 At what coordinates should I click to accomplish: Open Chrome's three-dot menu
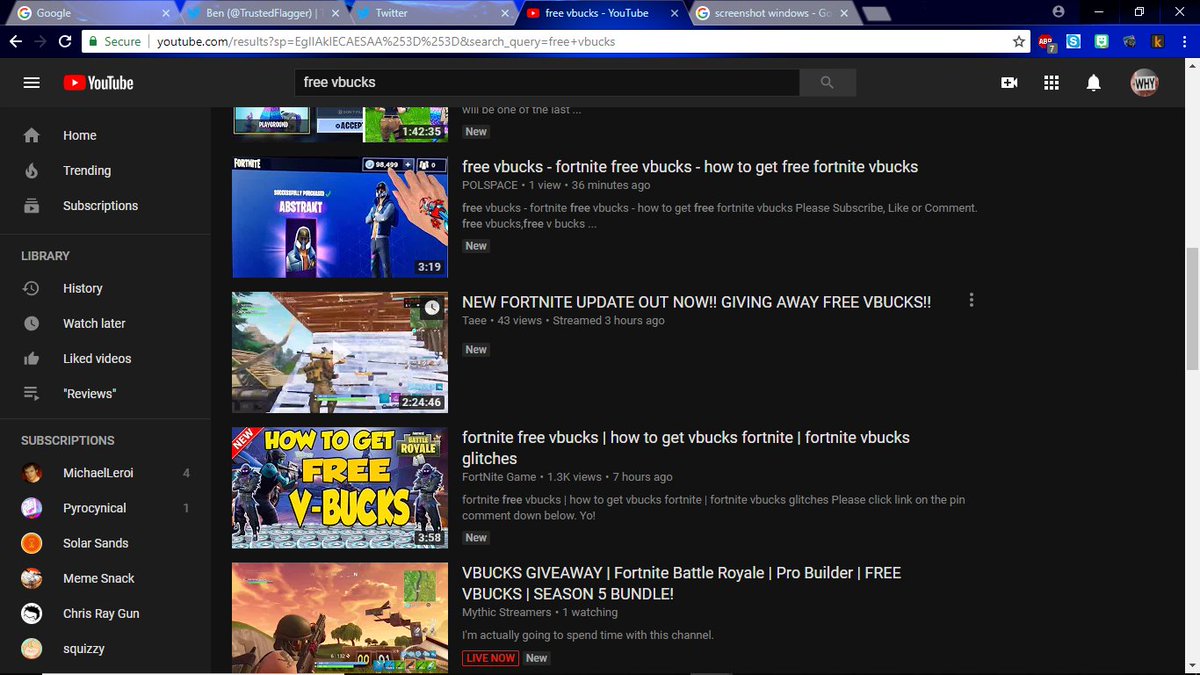[x=1186, y=42]
